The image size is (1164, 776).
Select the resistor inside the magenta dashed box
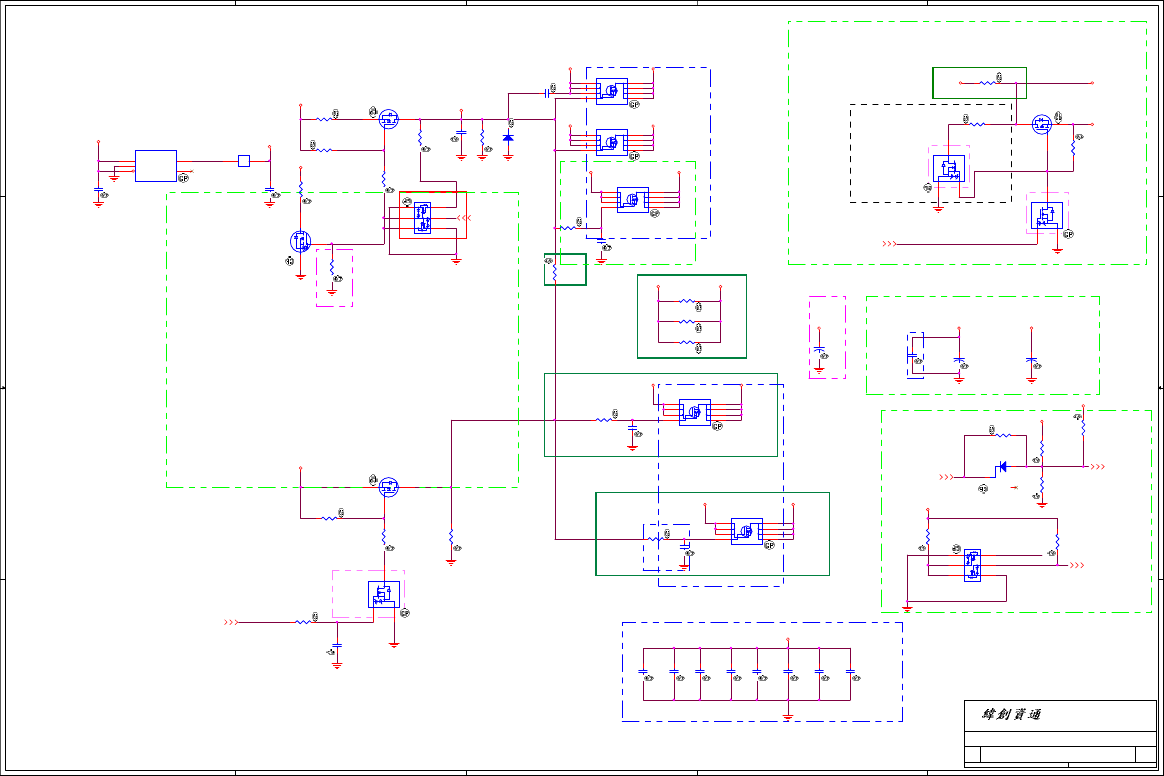[x=332, y=267]
